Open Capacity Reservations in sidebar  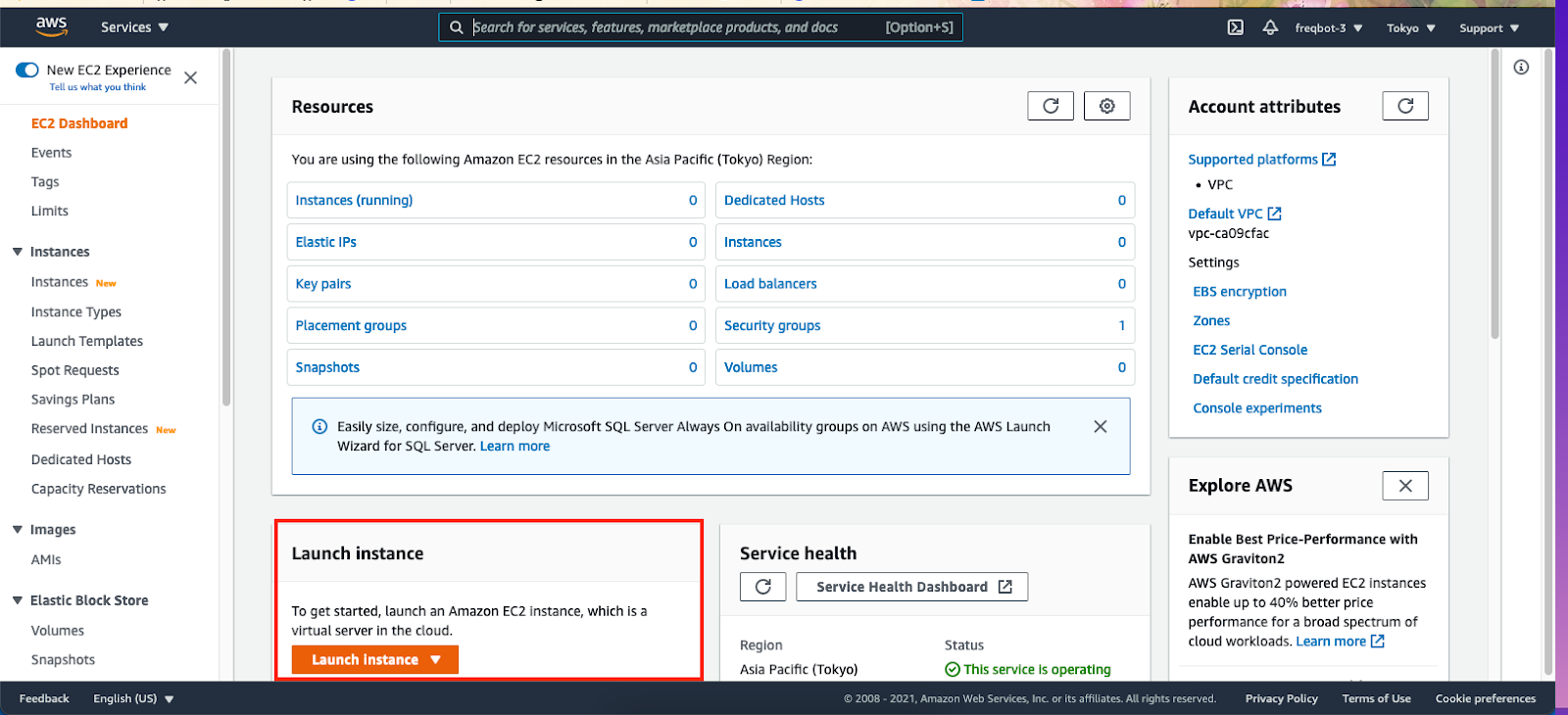tap(99, 489)
